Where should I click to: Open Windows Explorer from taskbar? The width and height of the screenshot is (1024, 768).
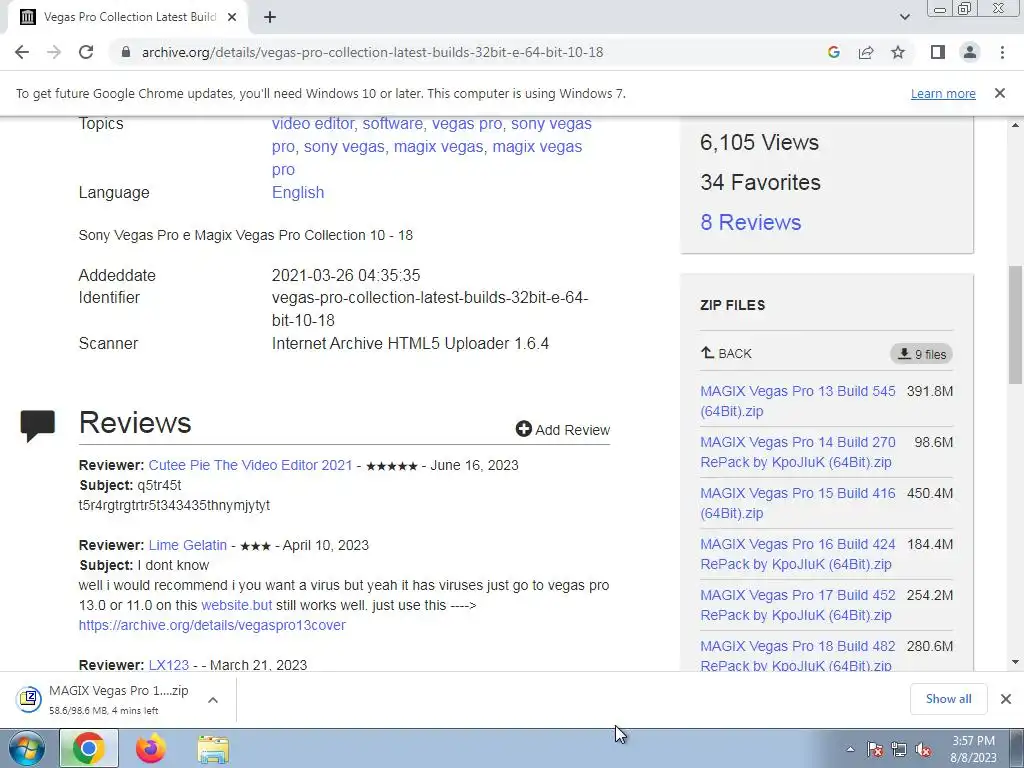213,749
